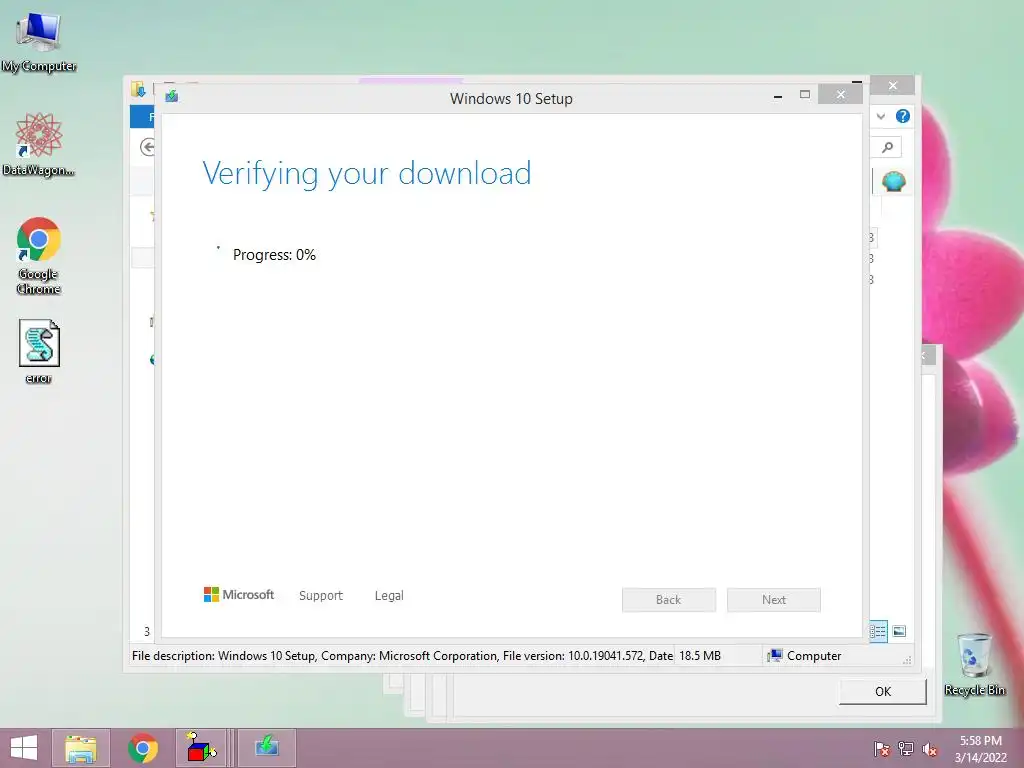Click the Explorer help question mark icon
1024x768 pixels.
[x=903, y=116]
